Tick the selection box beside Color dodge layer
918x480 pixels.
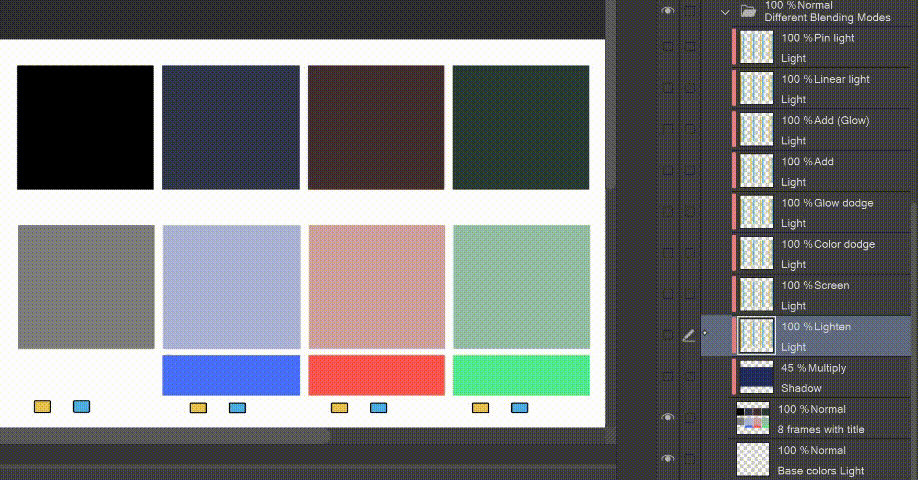coord(690,253)
